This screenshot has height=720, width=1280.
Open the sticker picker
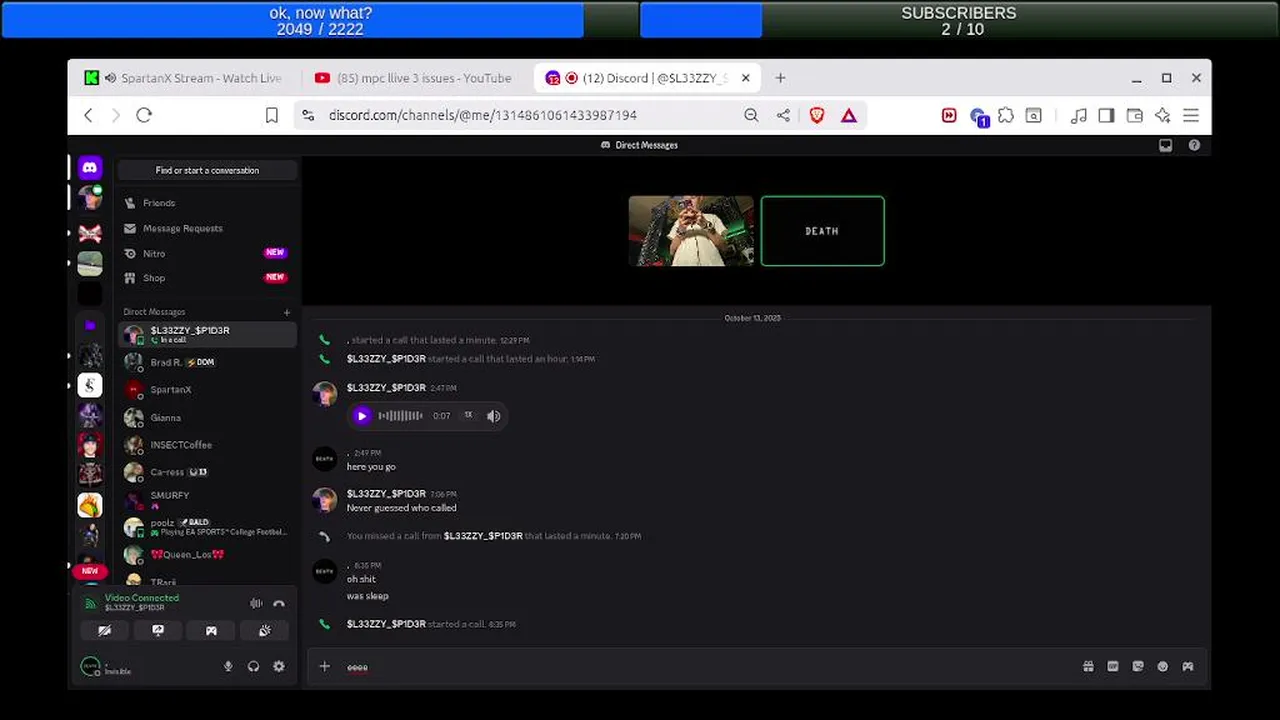[1138, 667]
